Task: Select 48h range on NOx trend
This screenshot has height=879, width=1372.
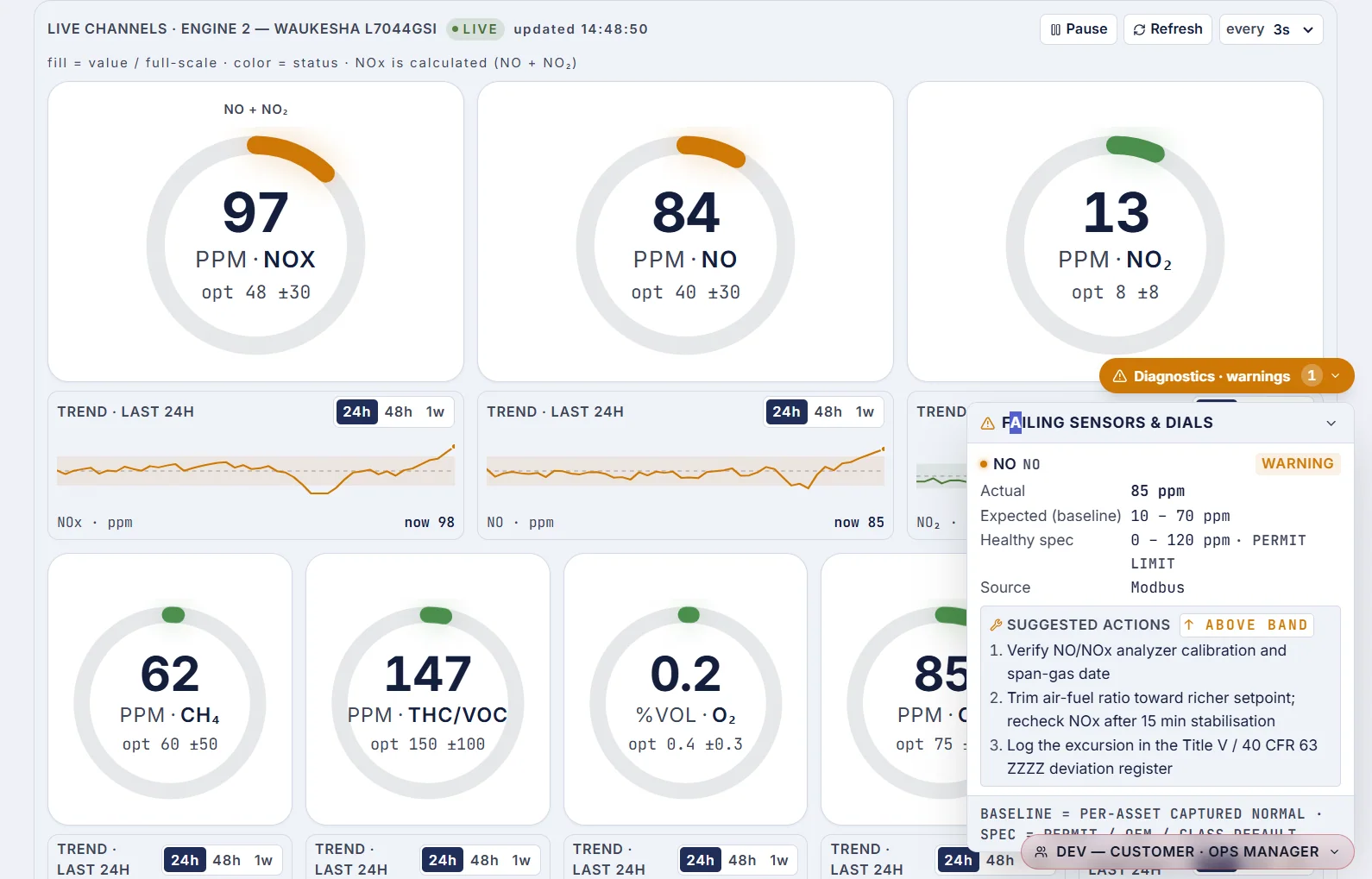Action: pyautogui.click(x=399, y=412)
